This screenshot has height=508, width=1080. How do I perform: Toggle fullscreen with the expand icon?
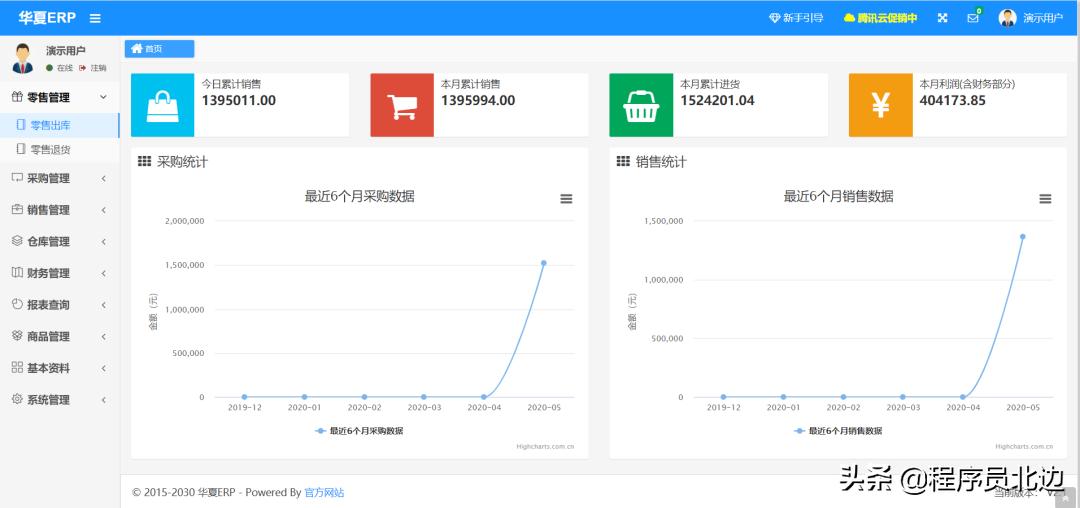coord(942,19)
